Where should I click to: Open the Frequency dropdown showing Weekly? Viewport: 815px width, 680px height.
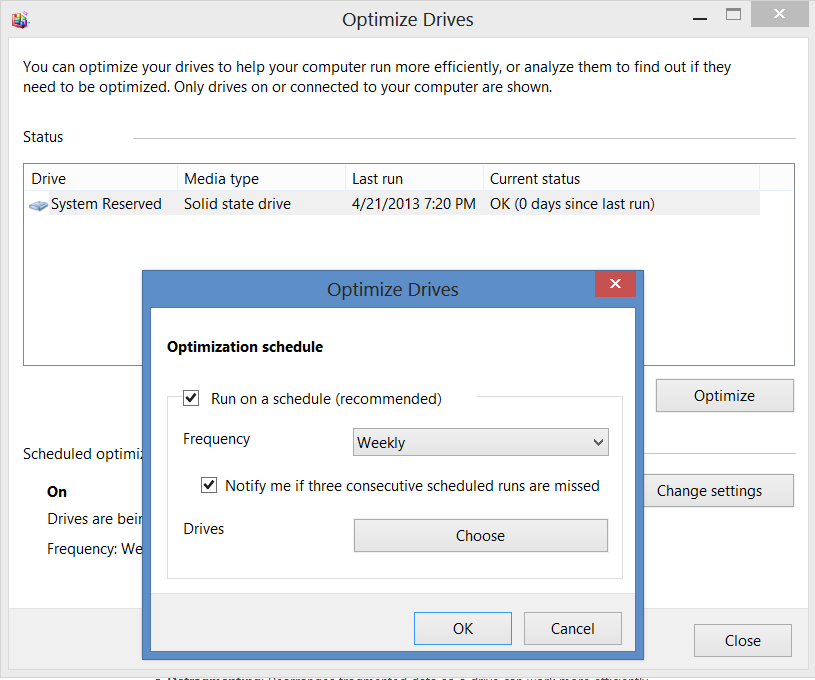pyautogui.click(x=481, y=442)
